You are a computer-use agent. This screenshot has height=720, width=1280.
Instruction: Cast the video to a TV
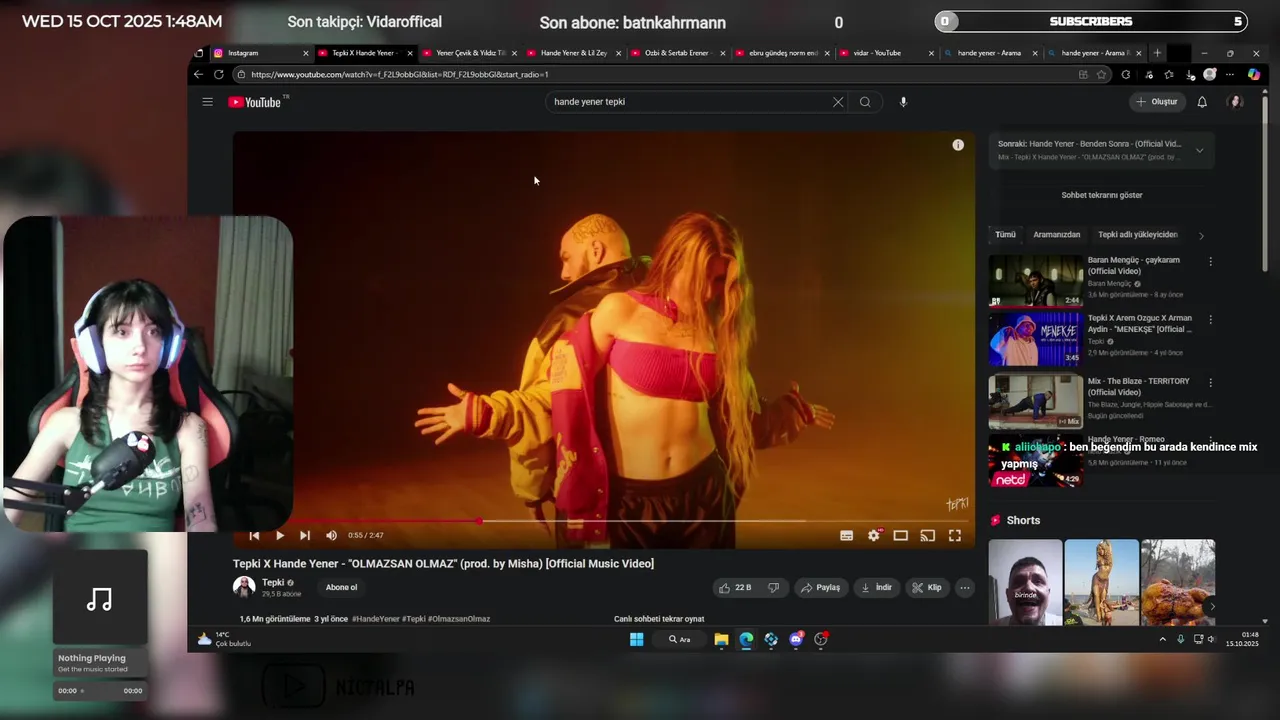pos(928,536)
